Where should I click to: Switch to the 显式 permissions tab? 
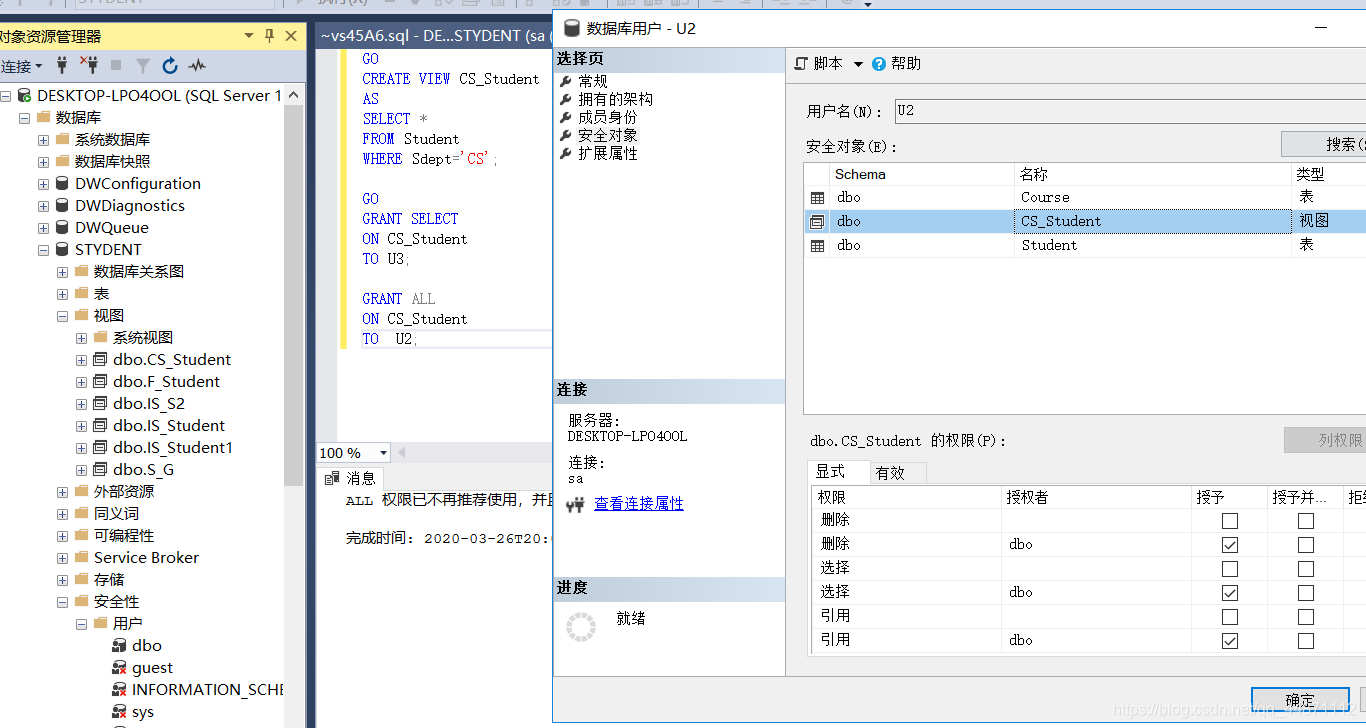(x=837, y=472)
